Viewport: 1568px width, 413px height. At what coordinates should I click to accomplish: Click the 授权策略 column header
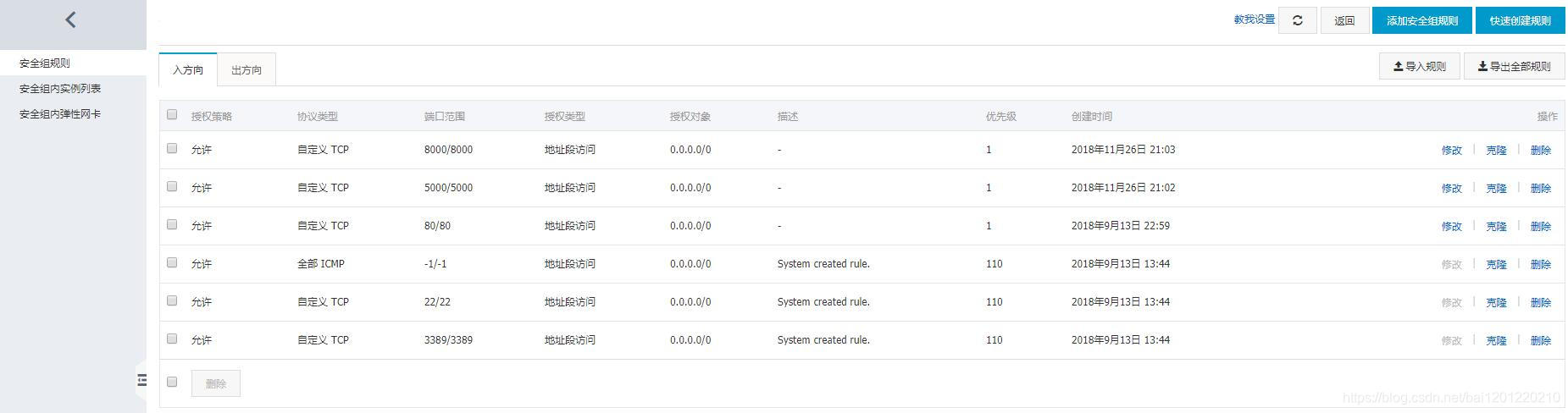[212, 116]
